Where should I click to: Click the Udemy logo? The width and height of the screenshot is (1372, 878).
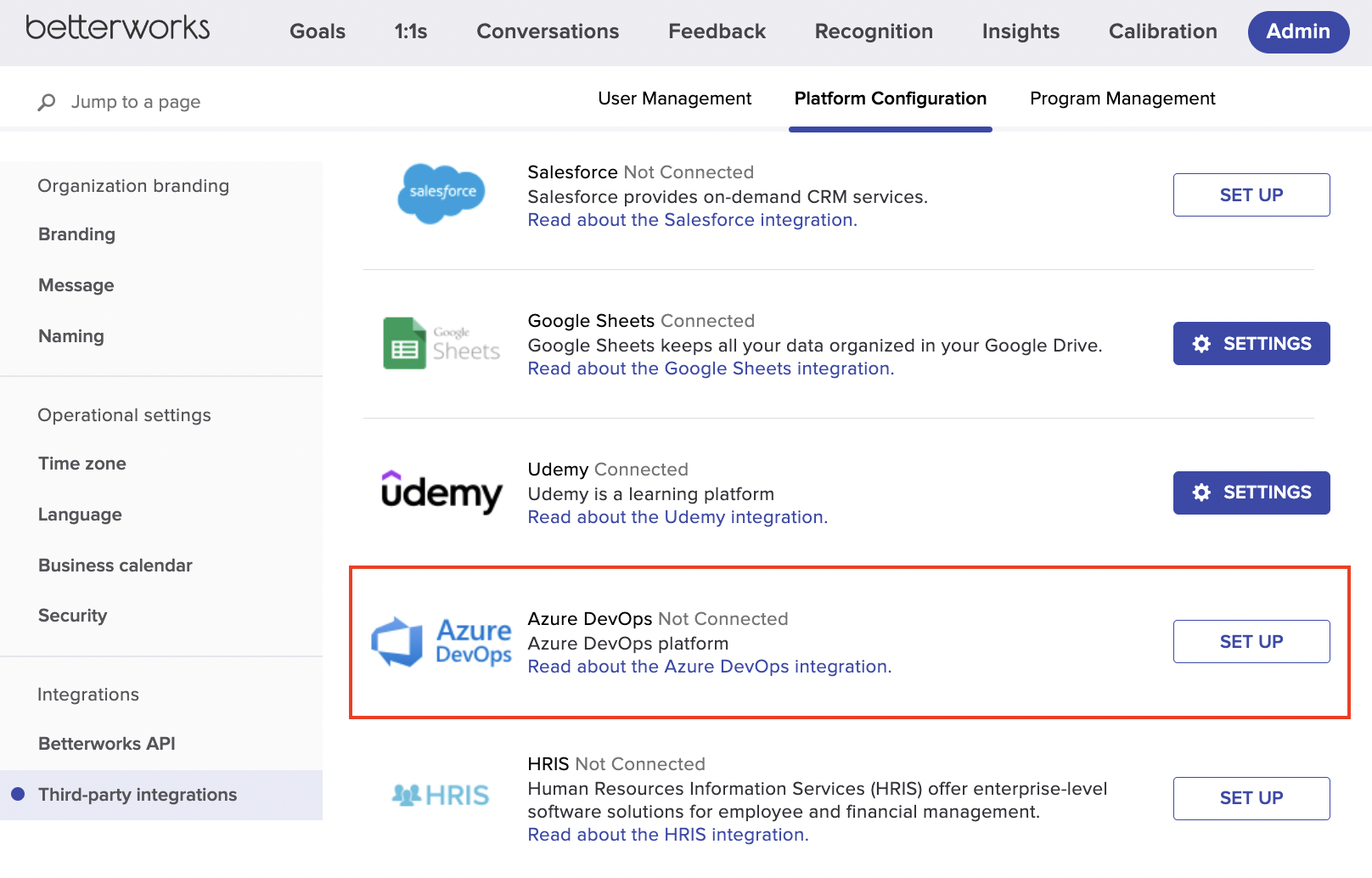click(441, 492)
